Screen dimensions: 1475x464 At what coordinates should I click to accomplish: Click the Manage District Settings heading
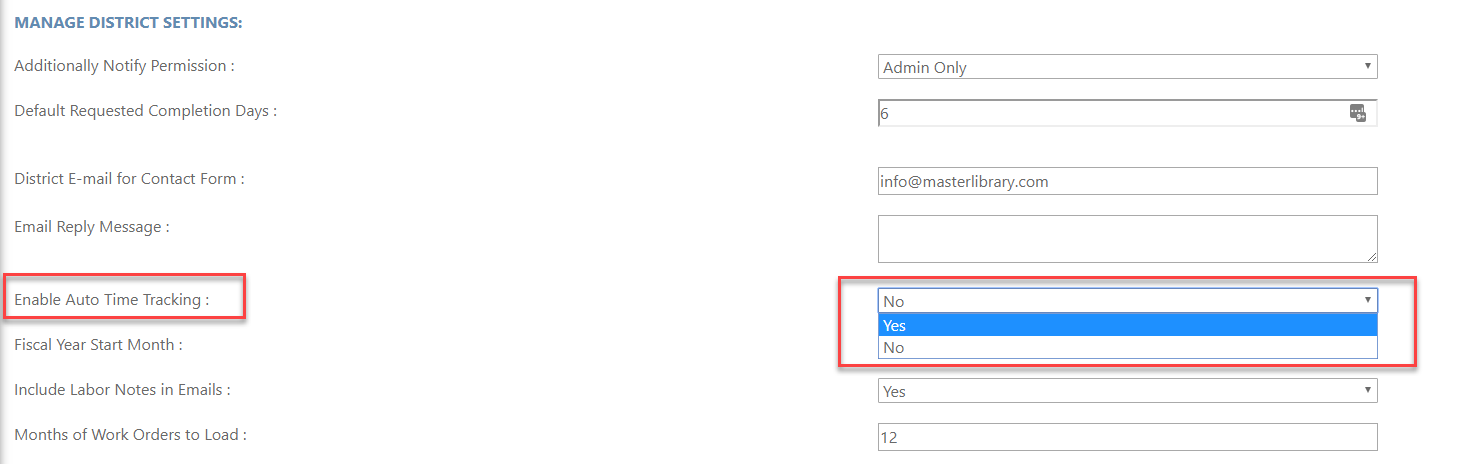(128, 21)
